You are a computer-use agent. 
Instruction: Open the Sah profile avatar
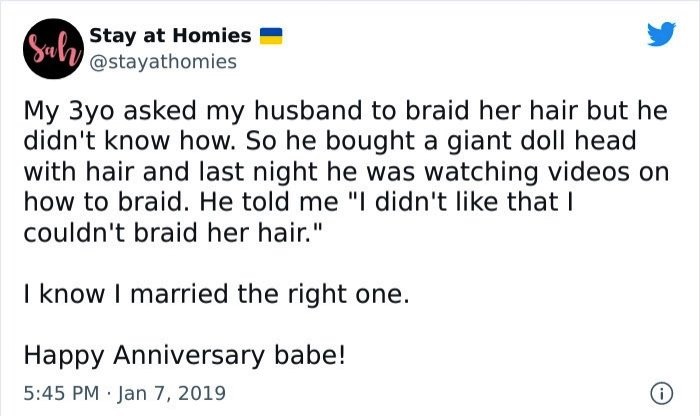(54, 49)
